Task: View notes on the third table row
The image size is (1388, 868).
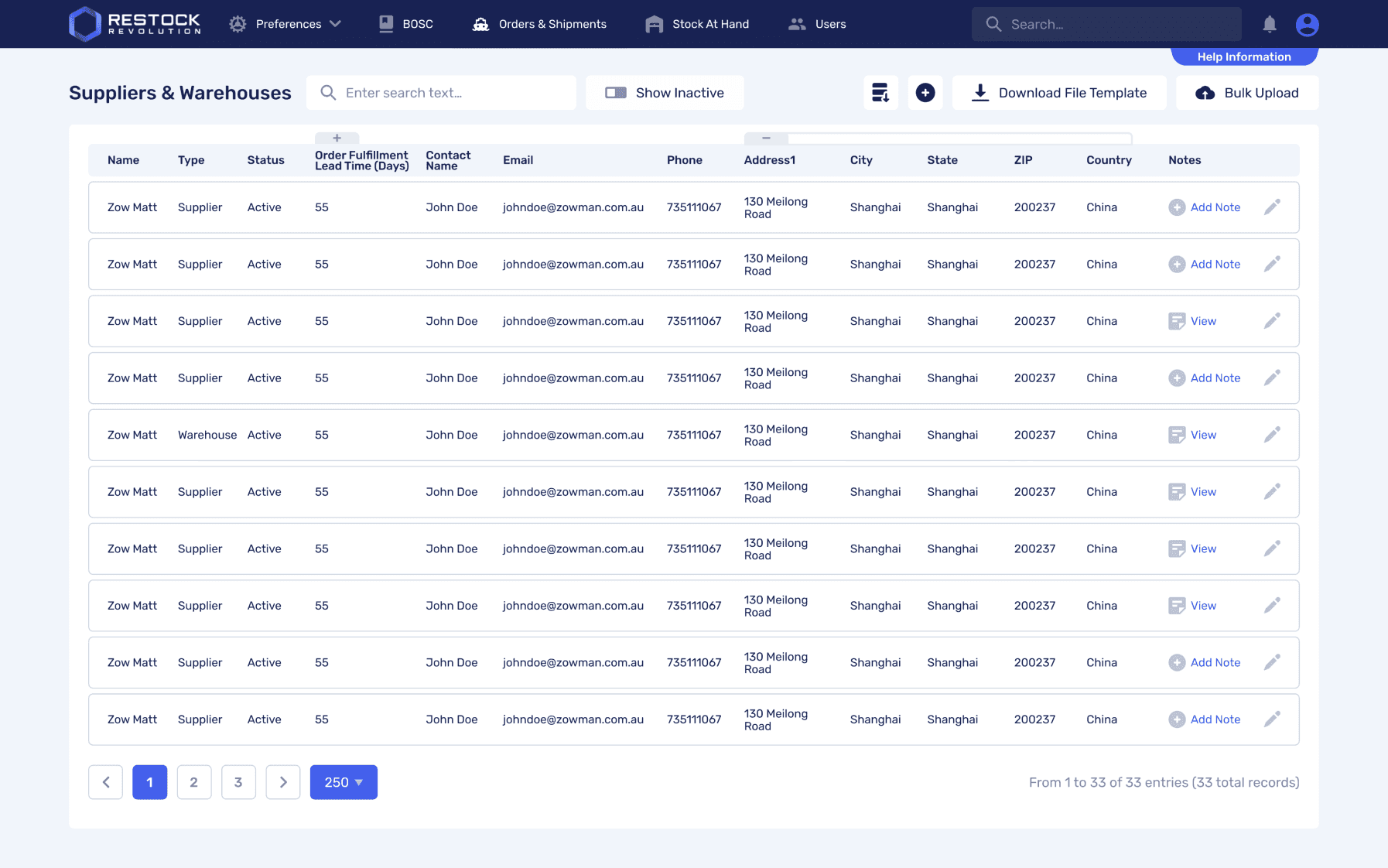Action: pyautogui.click(x=1192, y=321)
